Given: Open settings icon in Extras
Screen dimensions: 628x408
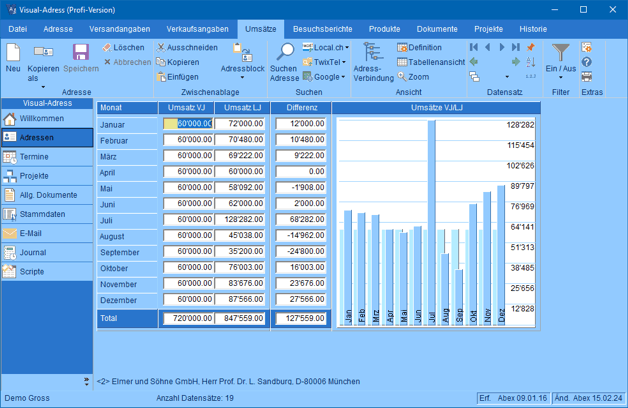Looking at the screenshot, I should tap(587, 47).
